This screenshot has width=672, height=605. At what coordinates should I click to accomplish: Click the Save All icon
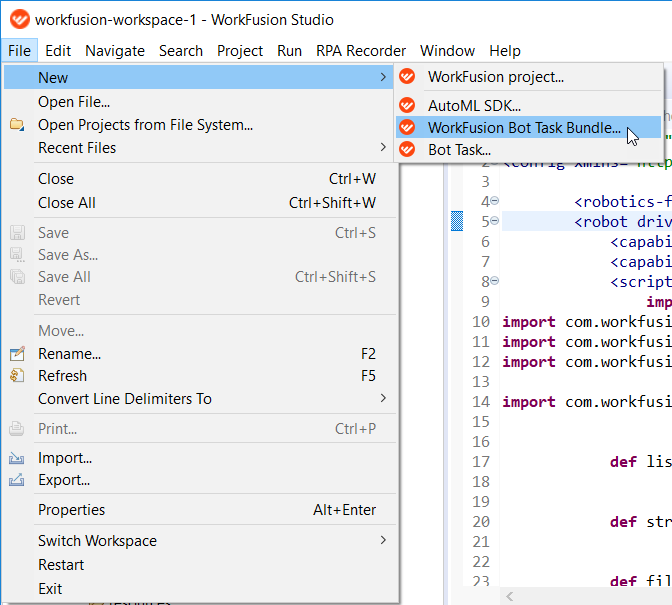(17, 277)
